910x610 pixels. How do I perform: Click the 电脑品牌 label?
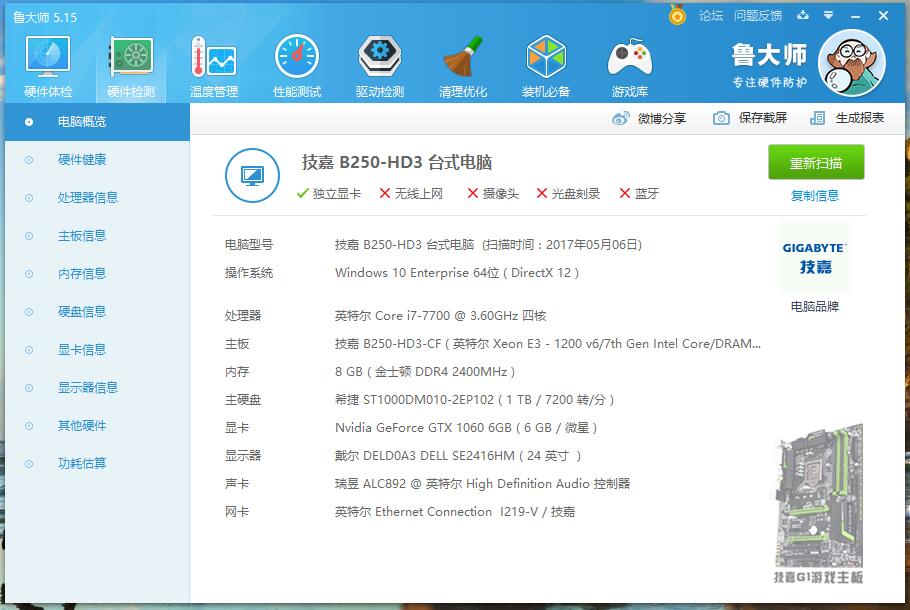[815, 306]
